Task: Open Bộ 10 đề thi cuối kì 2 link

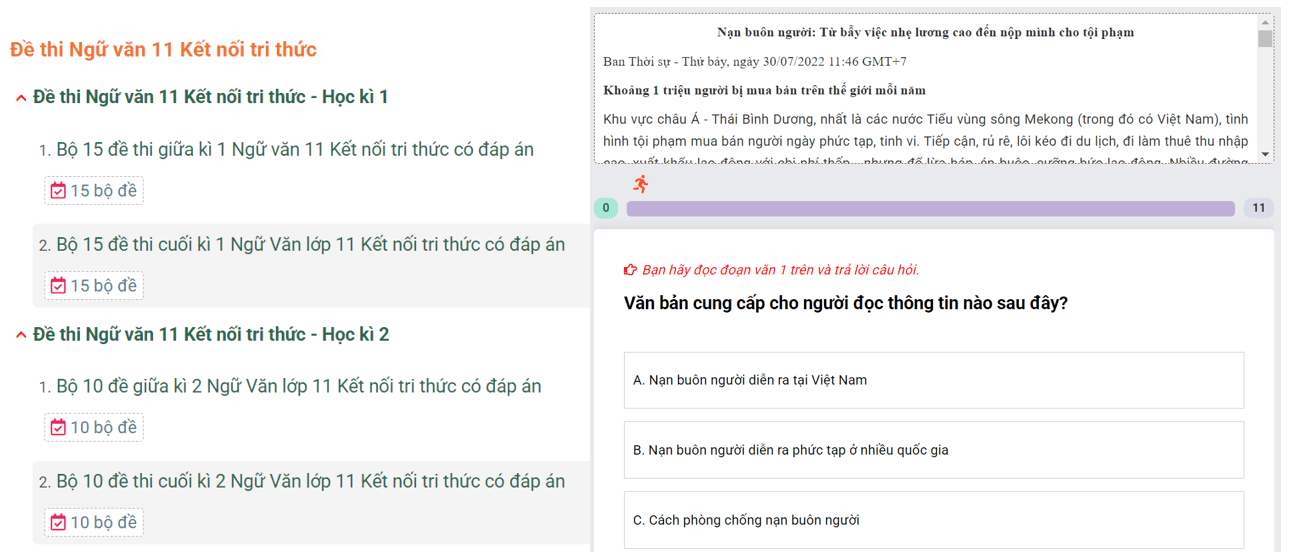Action: pos(310,482)
